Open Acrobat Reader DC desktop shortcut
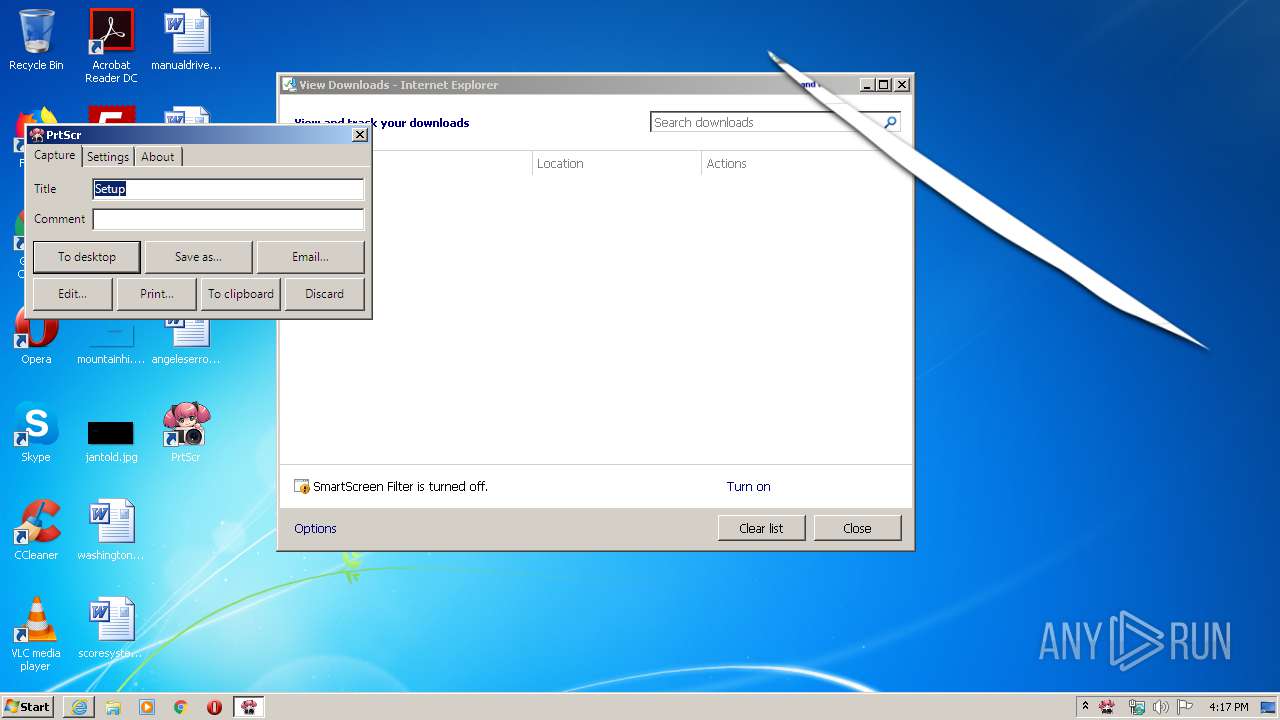1280x720 pixels. [x=111, y=45]
